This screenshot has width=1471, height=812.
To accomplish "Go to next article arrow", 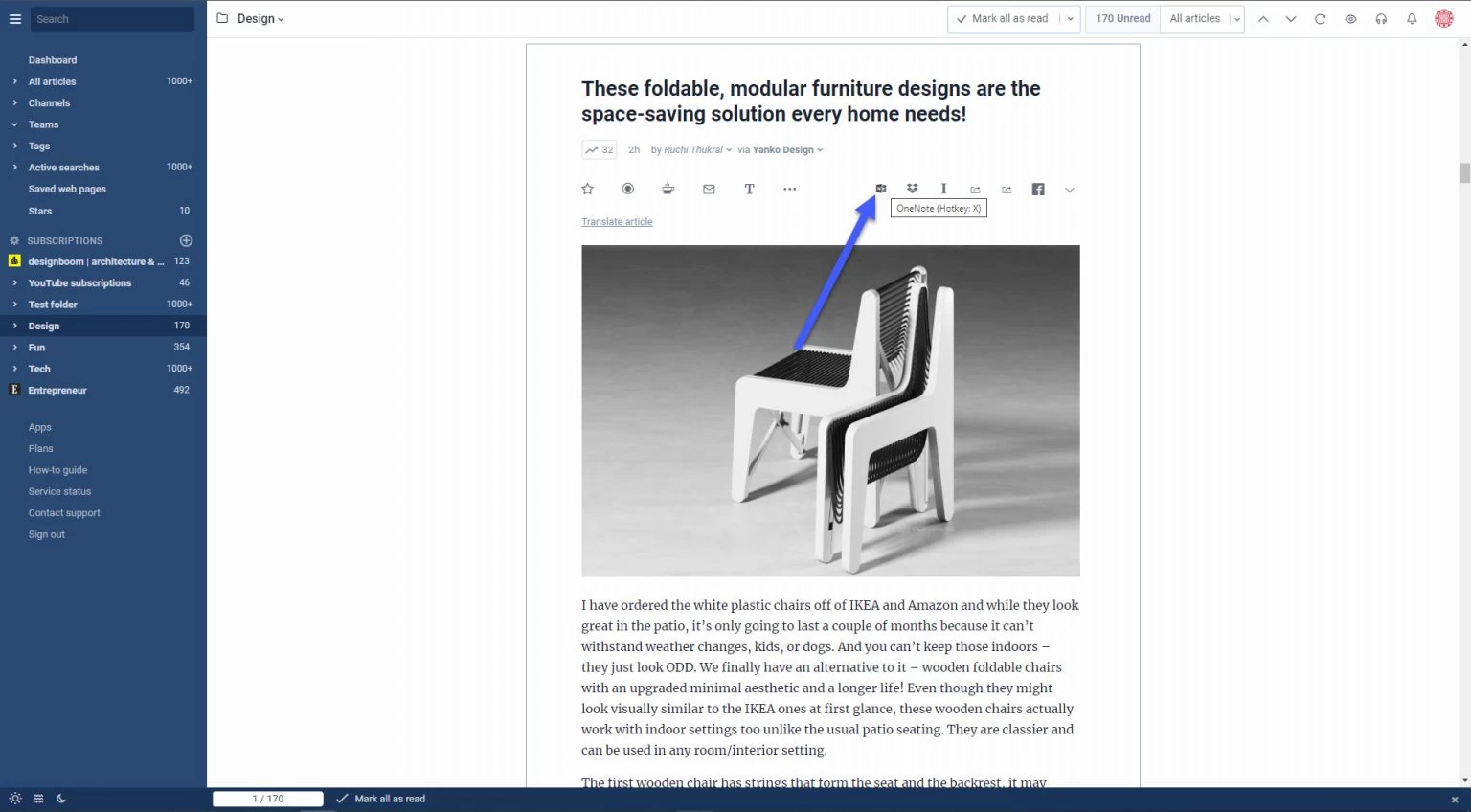I will [x=1291, y=19].
